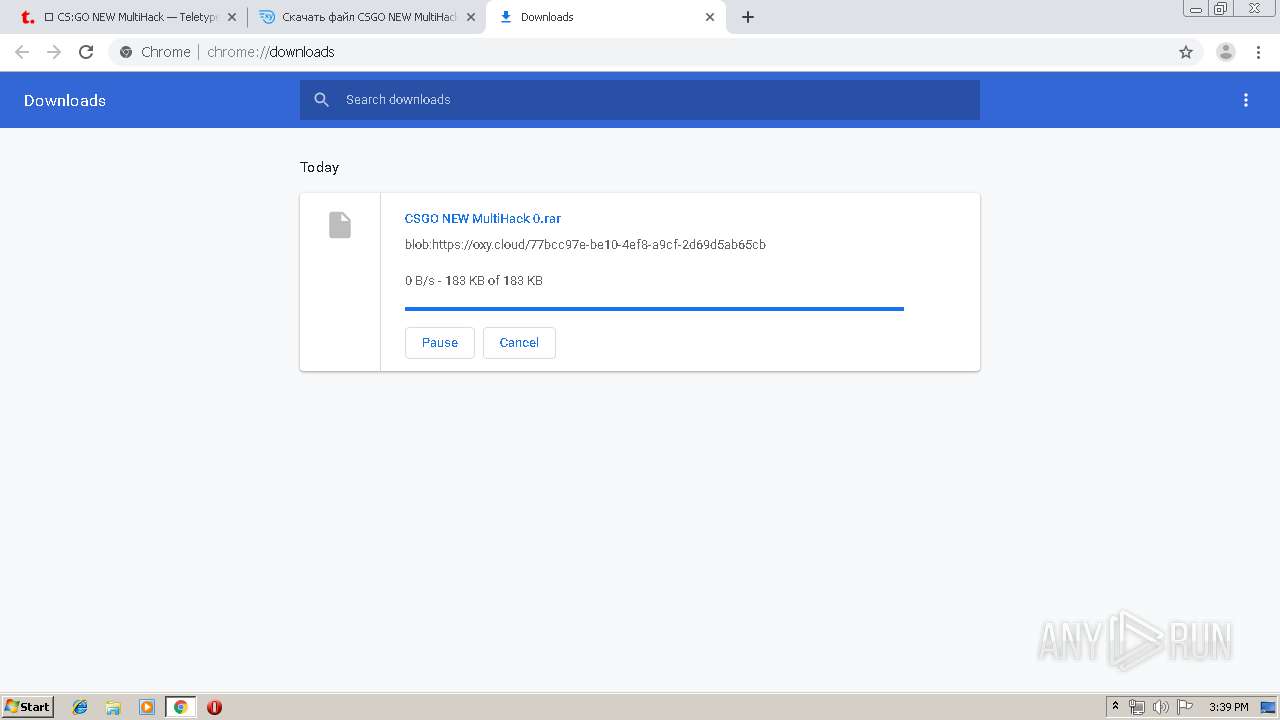
Task: Click the 183 KB of 183 KB status
Action: click(x=474, y=281)
